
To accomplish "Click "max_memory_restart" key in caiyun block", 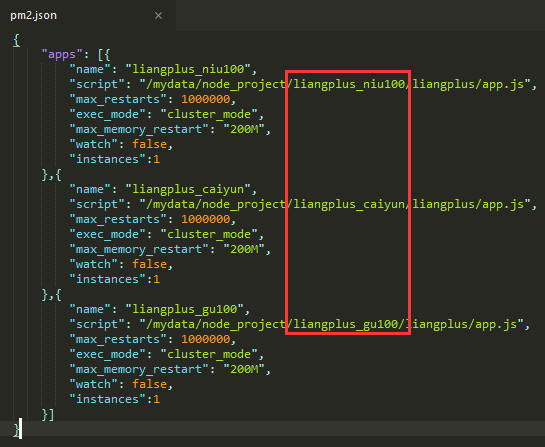I will (x=139, y=249).
